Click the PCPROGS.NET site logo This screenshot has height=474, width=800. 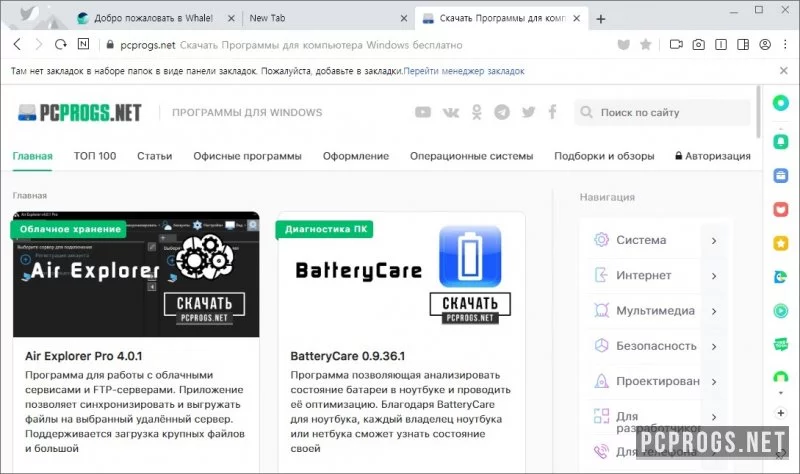(80, 113)
